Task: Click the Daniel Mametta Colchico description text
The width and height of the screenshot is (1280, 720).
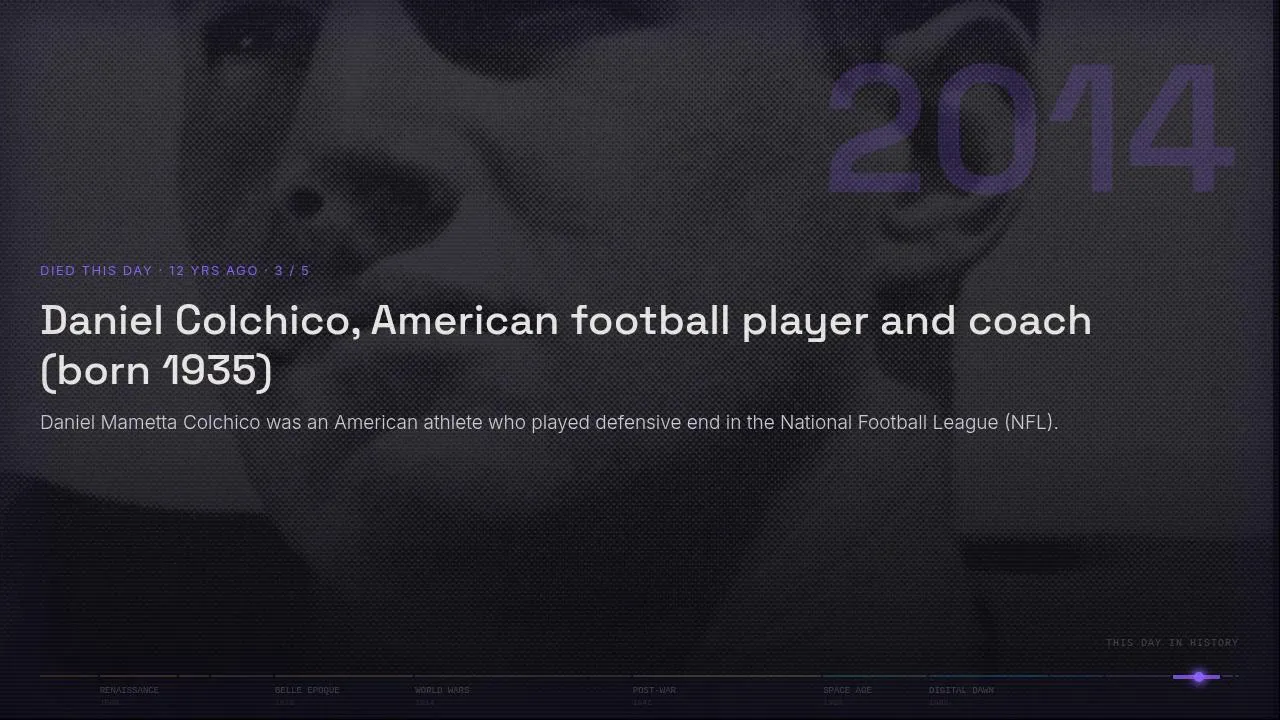Action: click(549, 422)
